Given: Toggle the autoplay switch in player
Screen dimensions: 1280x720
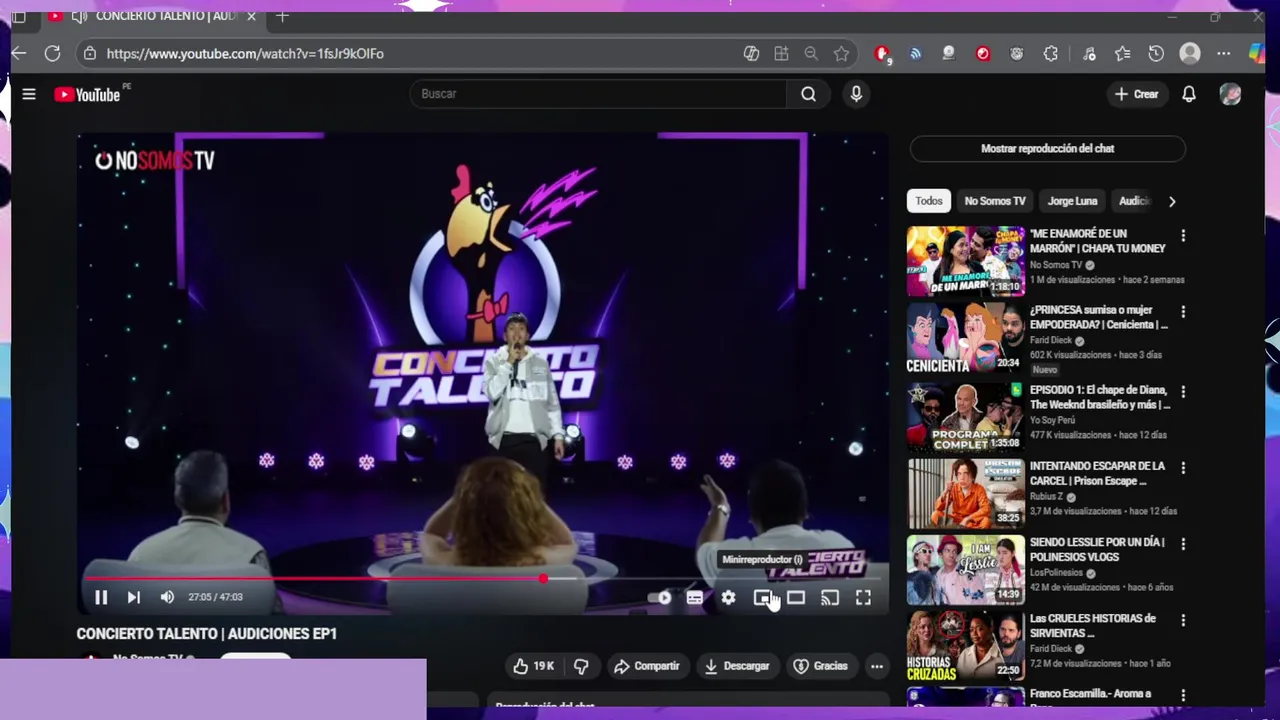Looking at the screenshot, I should [x=660, y=598].
